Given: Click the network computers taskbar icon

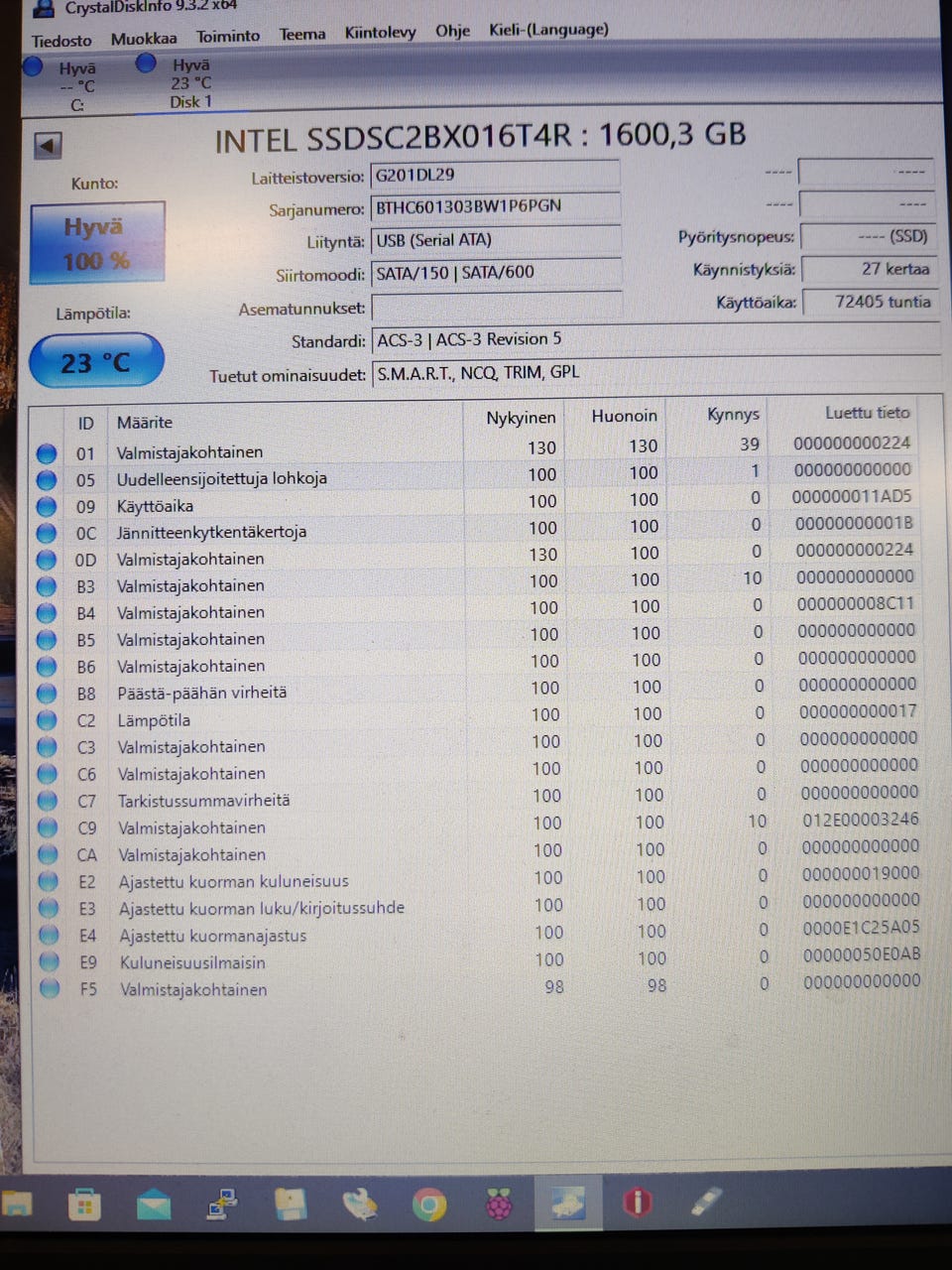Looking at the screenshot, I should (222, 1206).
